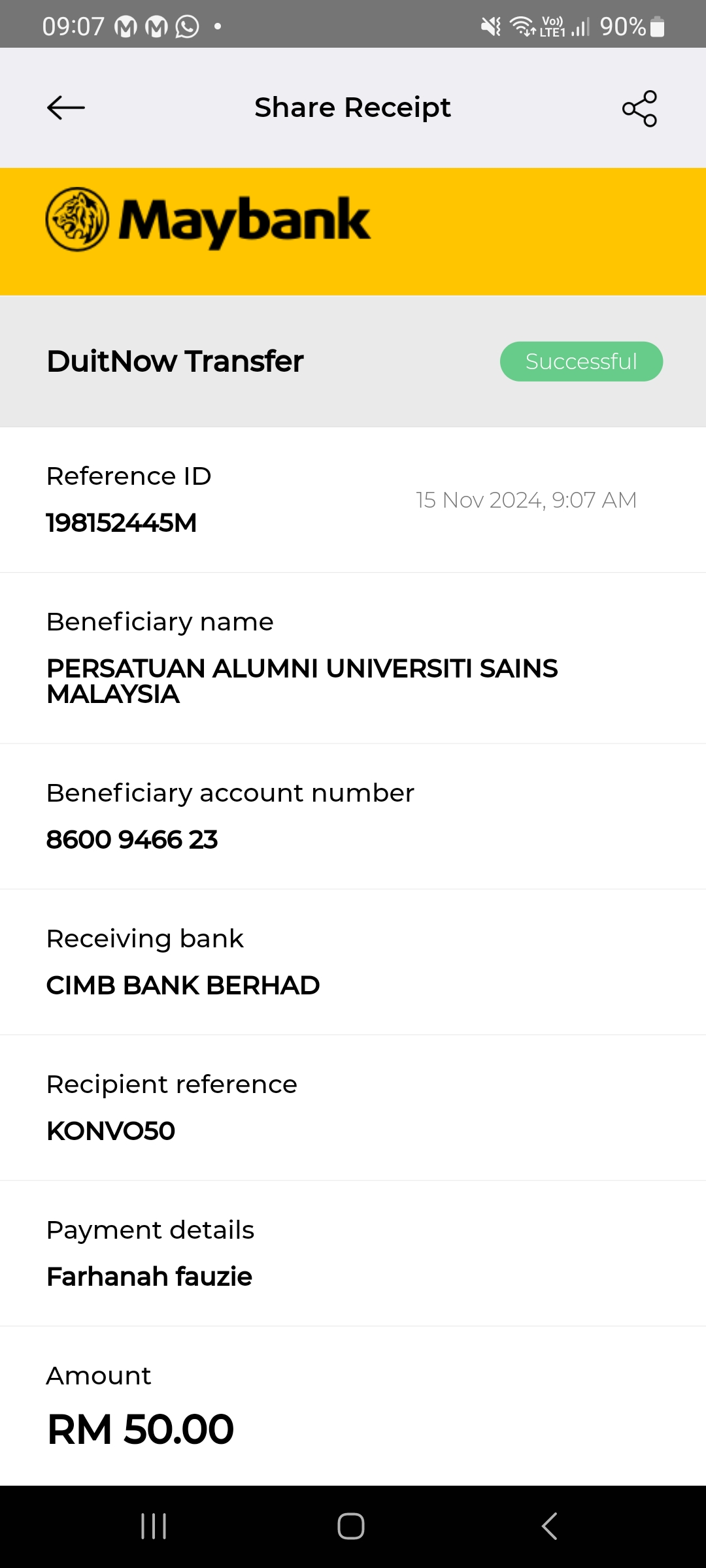The image size is (706, 1568).
Task: Tap the WhatsApp notification icon
Action: tap(188, 27)
